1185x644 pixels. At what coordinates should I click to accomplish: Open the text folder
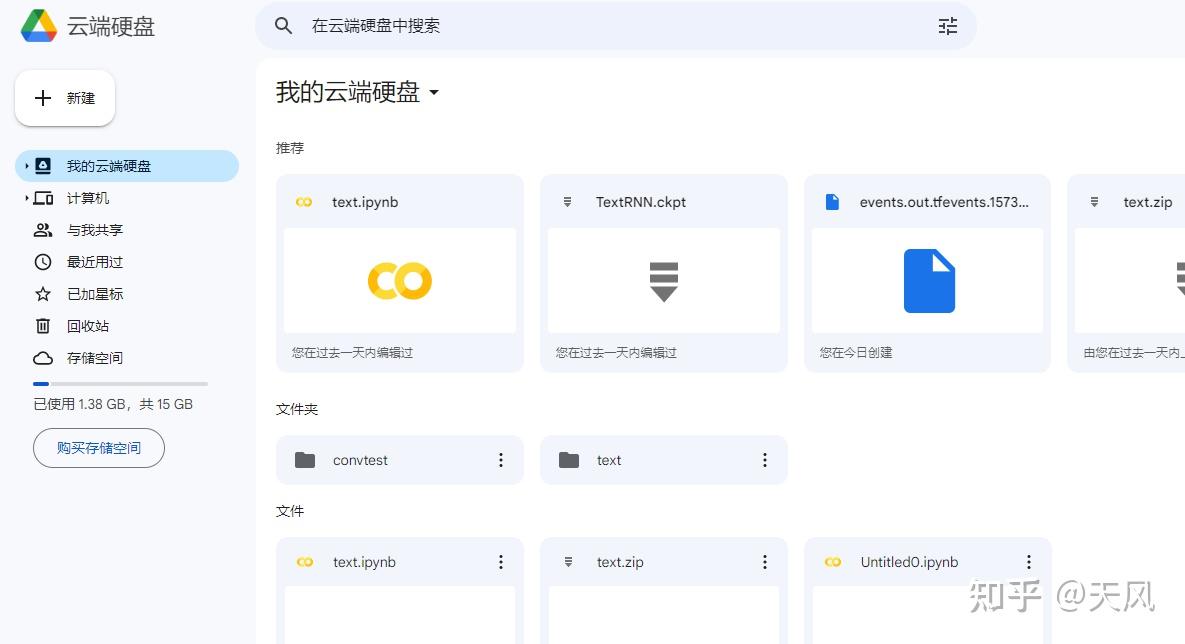(x=609, y=459)
